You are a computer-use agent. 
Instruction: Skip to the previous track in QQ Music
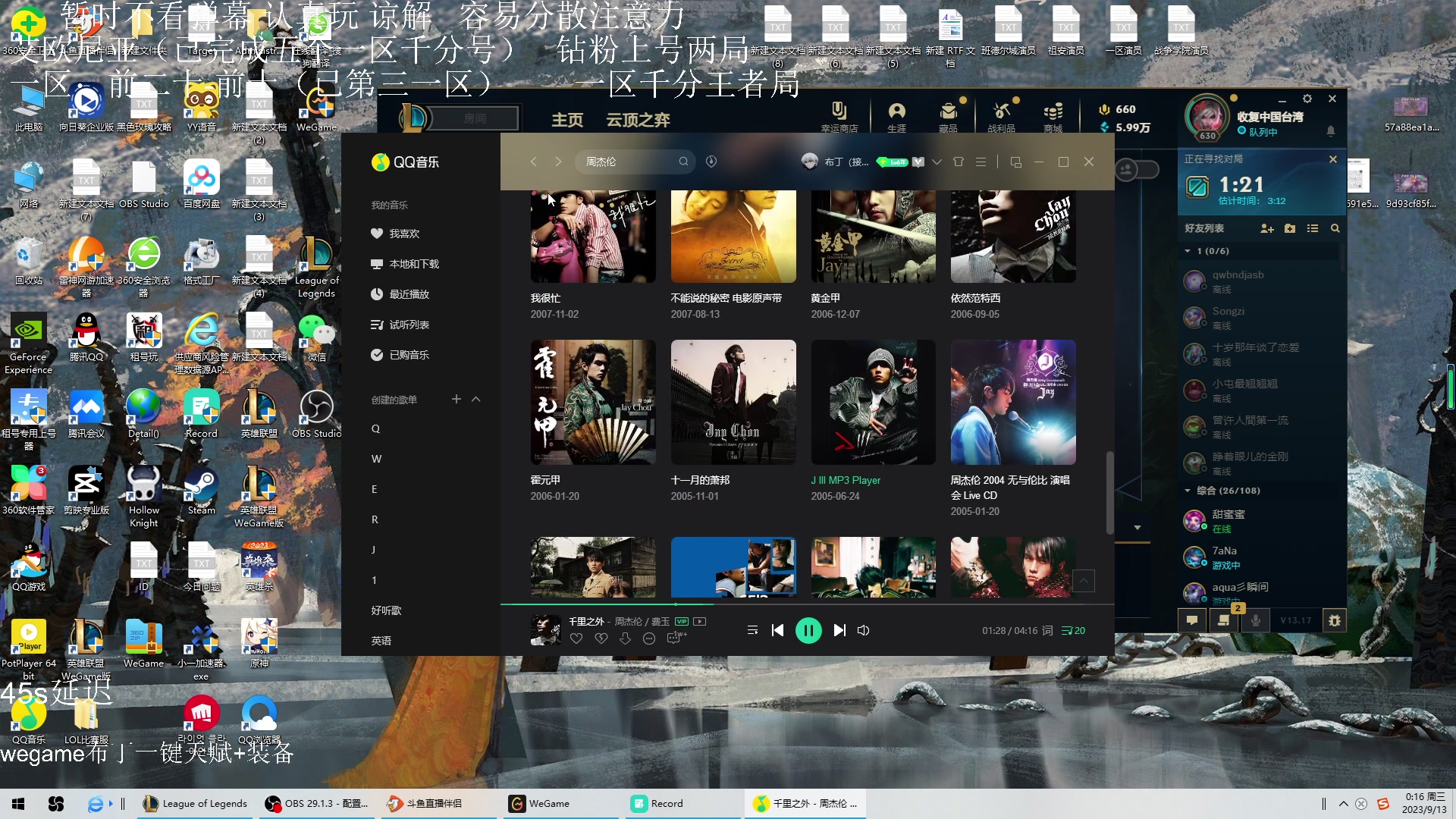click(x=777, y=630)
